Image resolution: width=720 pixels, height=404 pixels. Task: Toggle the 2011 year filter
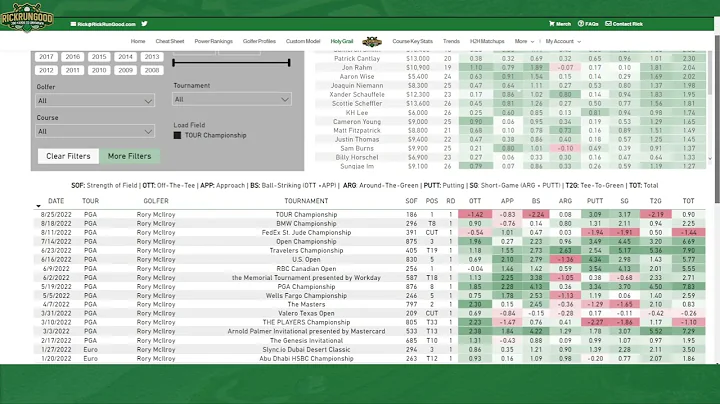[73, 70]
